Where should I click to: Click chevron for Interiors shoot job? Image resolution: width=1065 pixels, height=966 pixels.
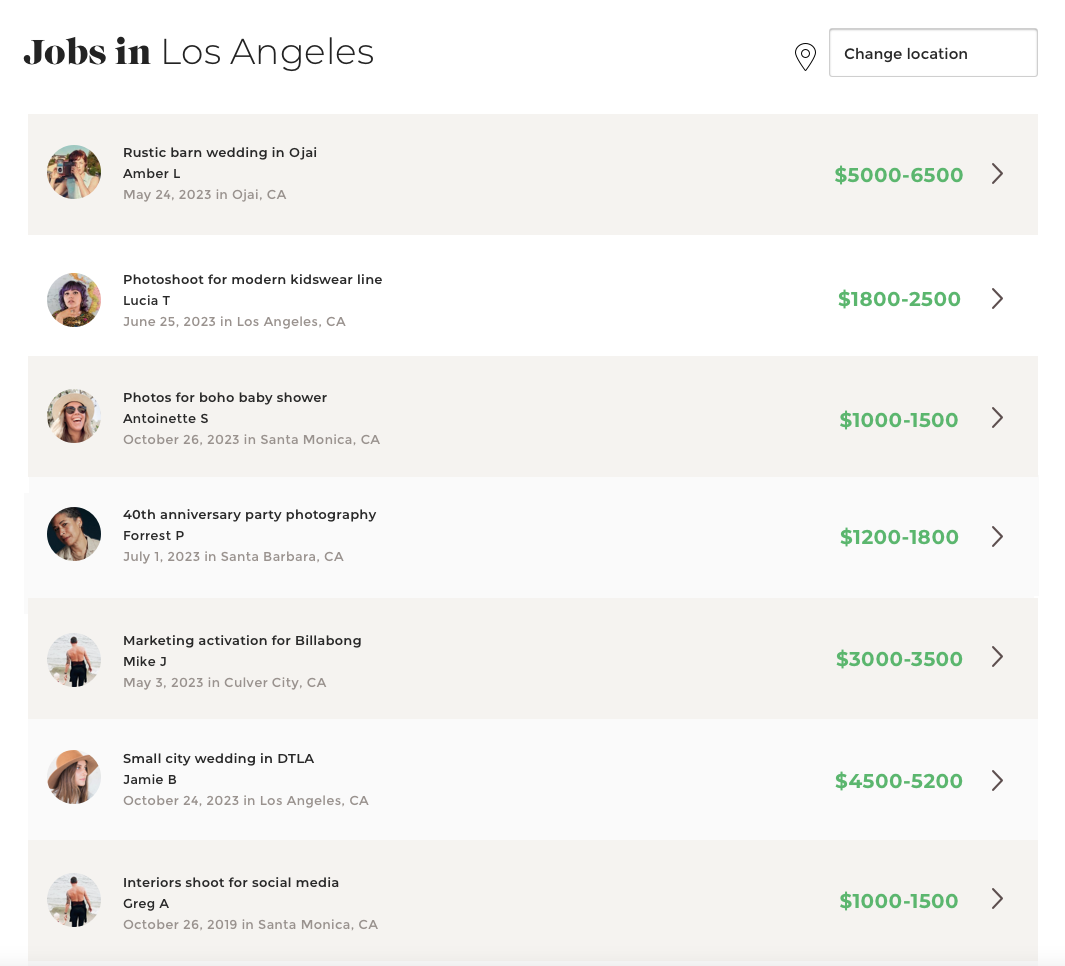[x=997, y=899]
